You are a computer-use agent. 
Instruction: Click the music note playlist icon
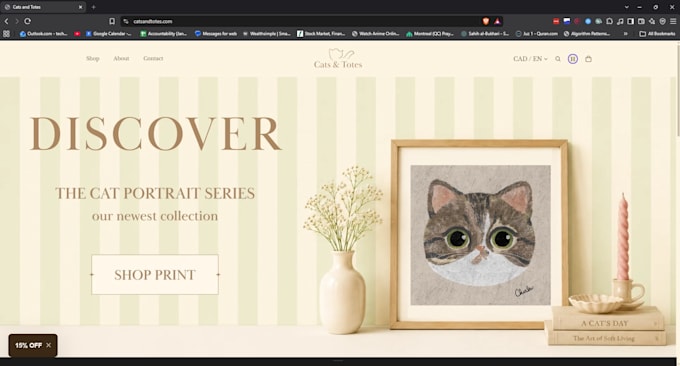[x=620, y=21]
